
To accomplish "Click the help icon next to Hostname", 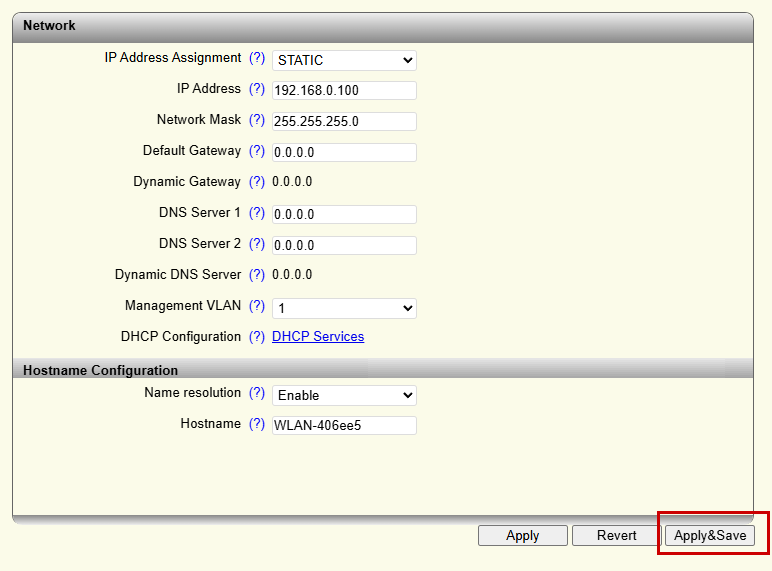I will click(257, 425).
